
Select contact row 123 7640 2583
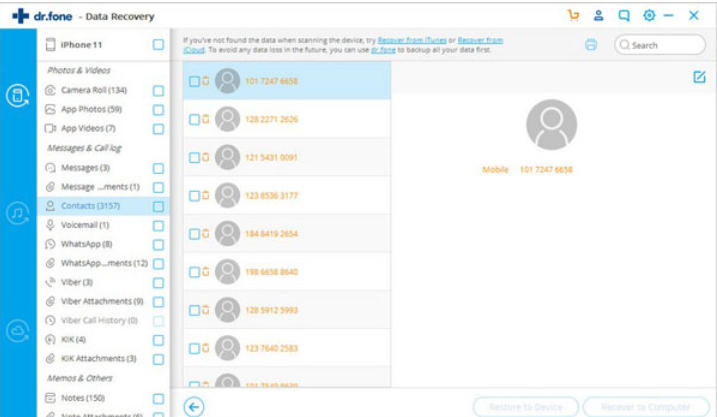(x=287, y=348)
